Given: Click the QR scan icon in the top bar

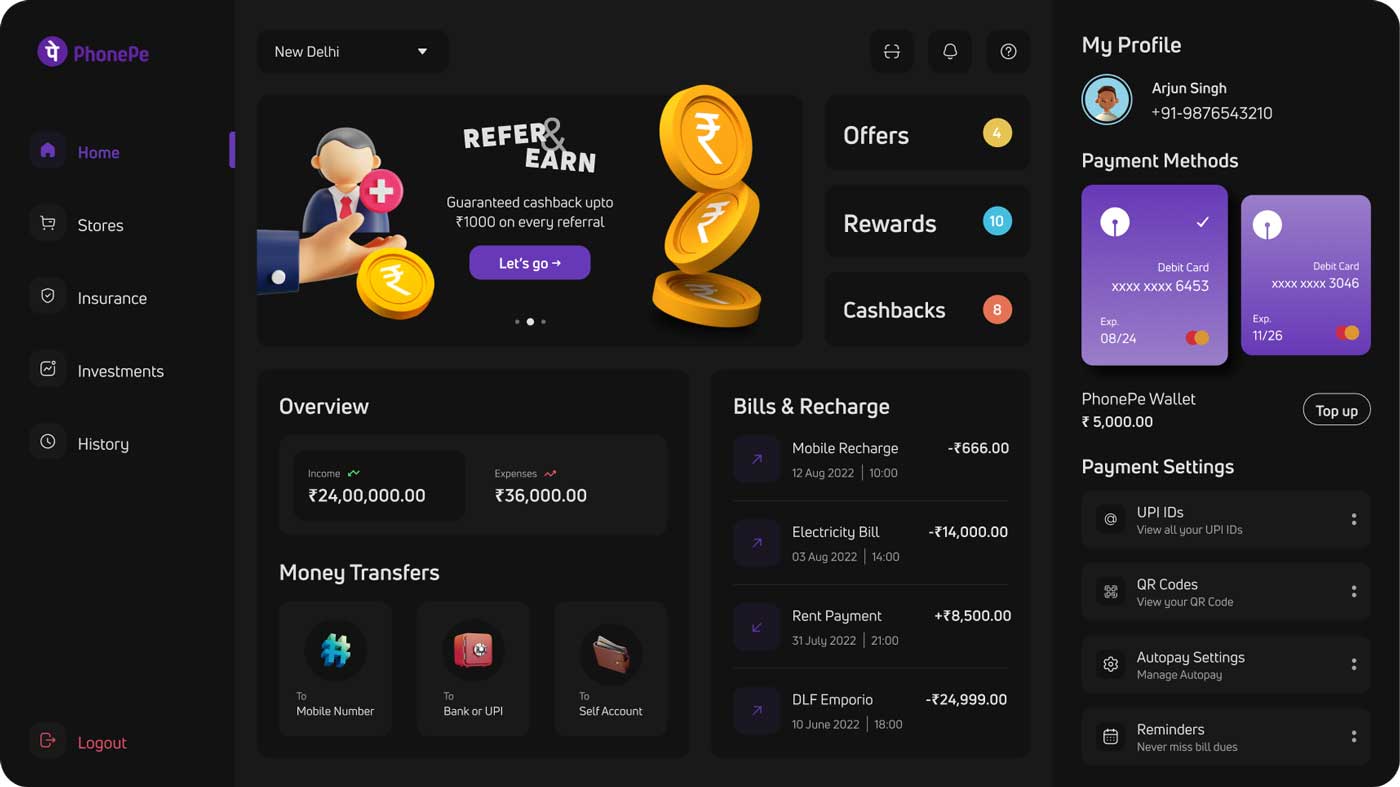Looking at the screenshot, I should point(891,52).
